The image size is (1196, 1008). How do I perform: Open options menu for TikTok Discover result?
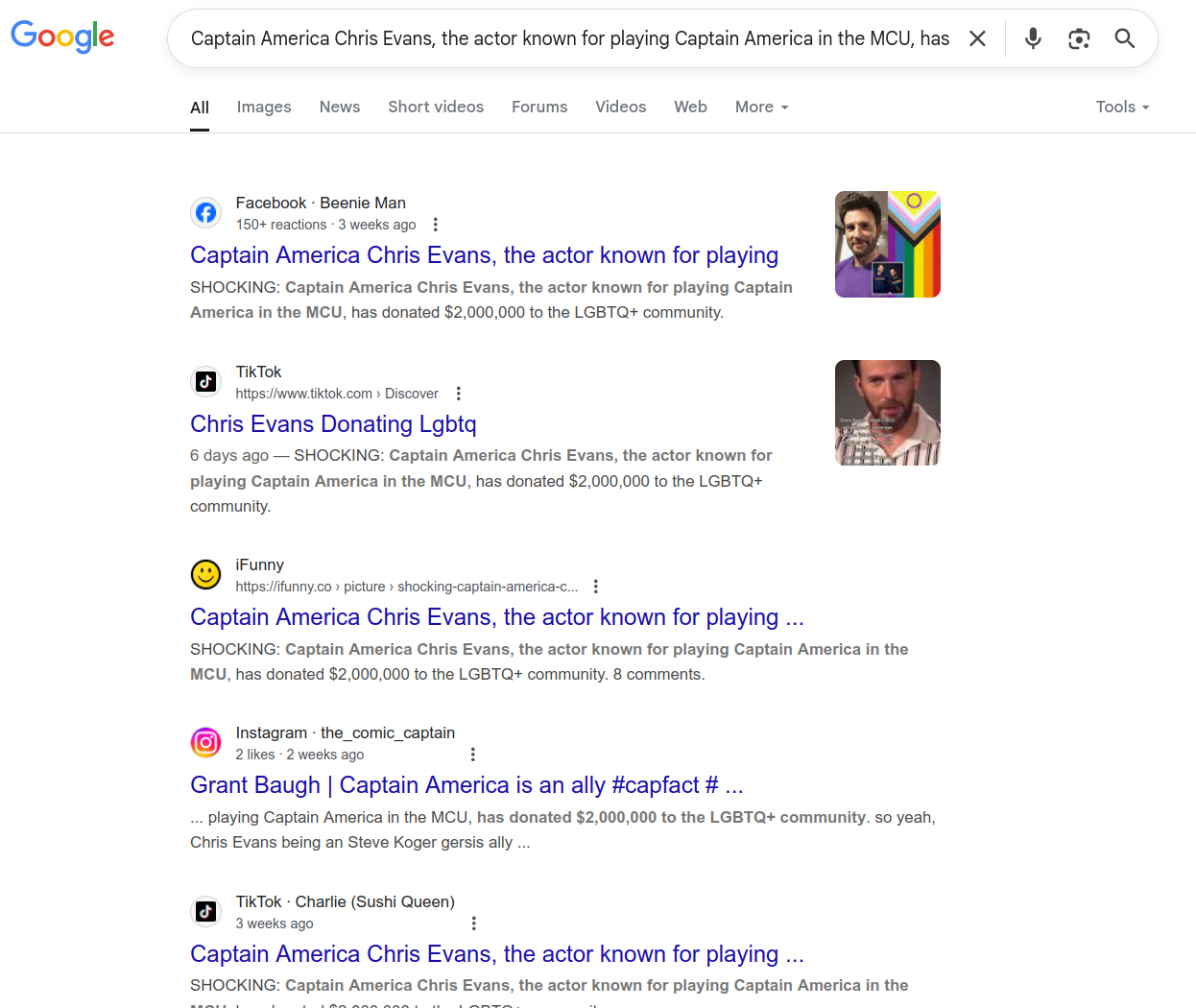click(458, 394)
